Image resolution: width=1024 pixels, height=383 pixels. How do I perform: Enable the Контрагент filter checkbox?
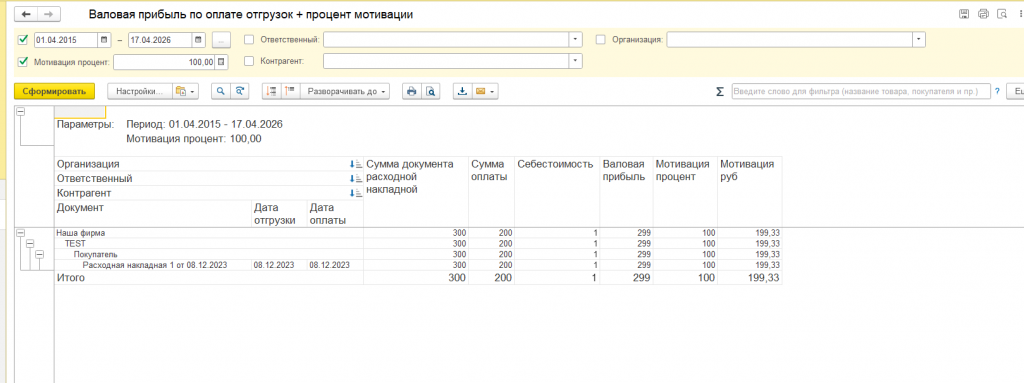coord(249,61)
